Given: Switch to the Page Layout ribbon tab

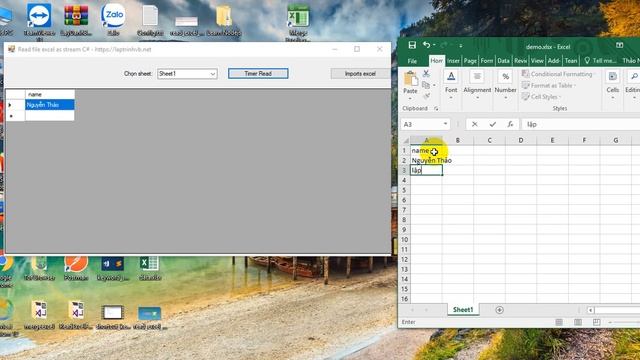Looking at the screenshot, I should point(470,61).
